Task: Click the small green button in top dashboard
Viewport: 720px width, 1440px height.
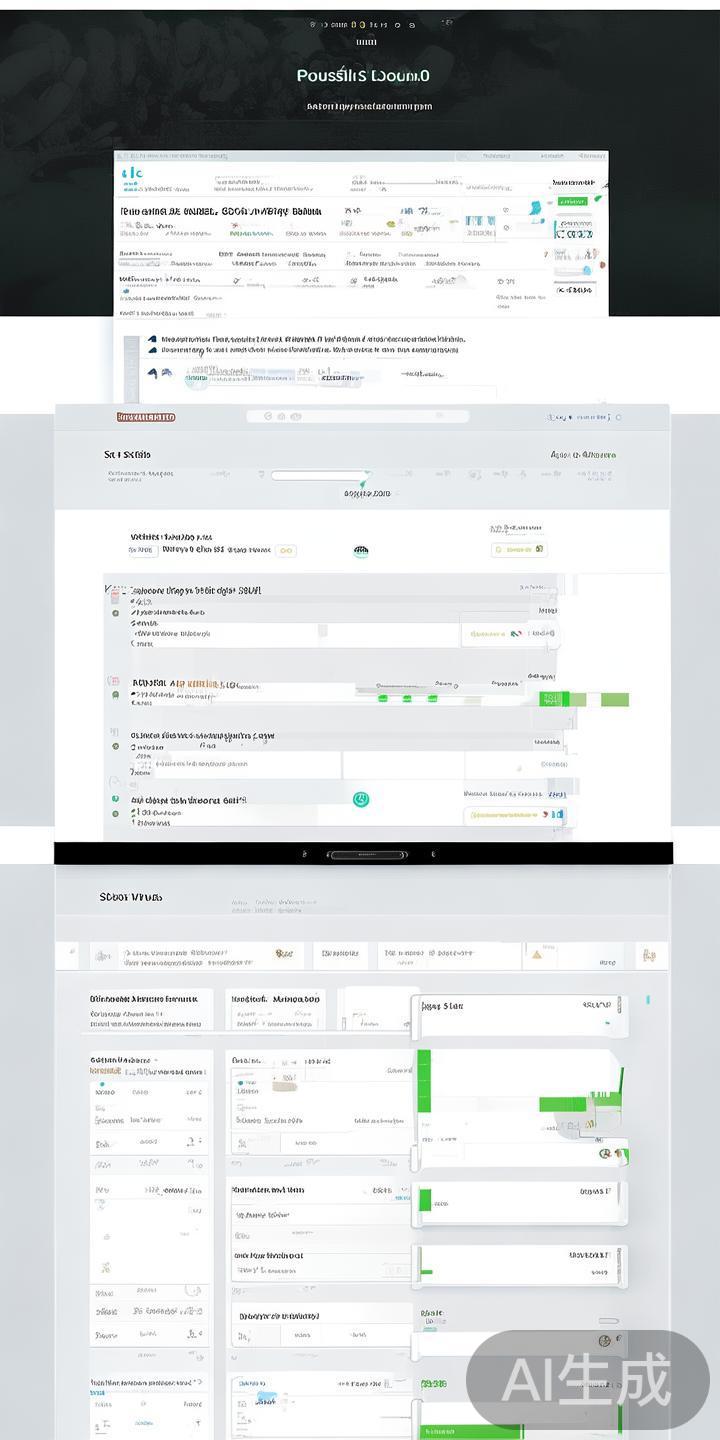Action: coord(573,201)
